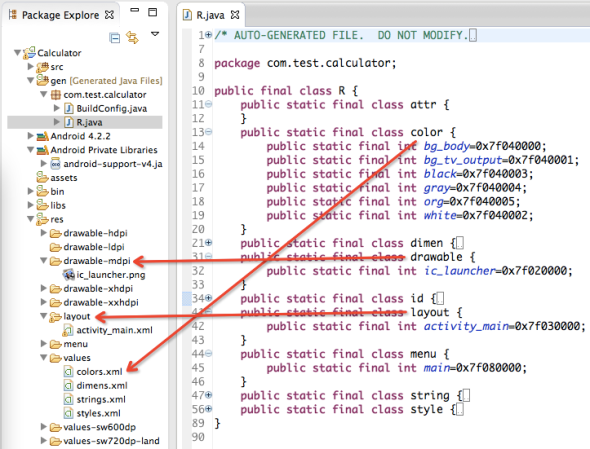Viewport: 590px width, 449px height.
Task: Collapse the com.test.calculator package
Action: pos(44,94)
